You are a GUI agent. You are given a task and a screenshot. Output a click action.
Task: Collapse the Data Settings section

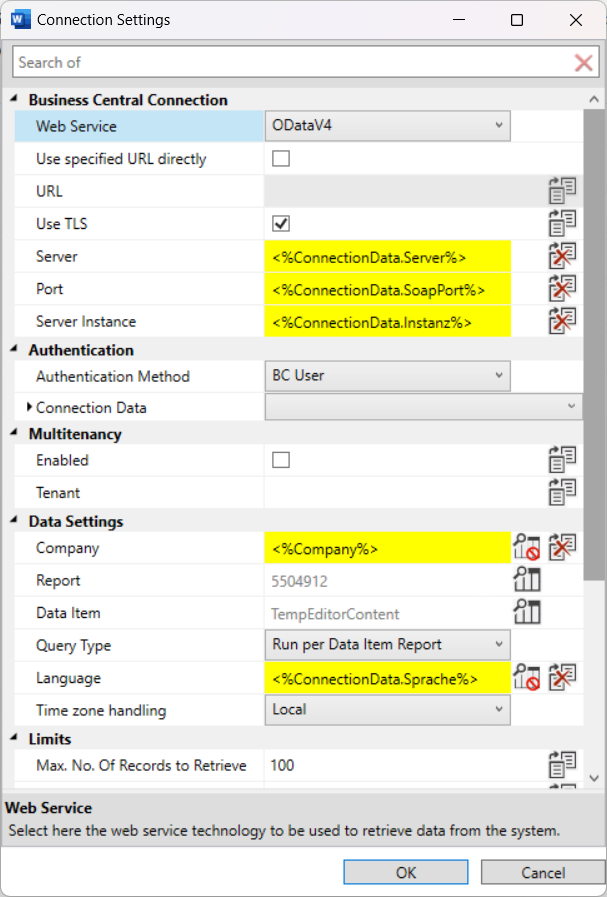point(14,521)
